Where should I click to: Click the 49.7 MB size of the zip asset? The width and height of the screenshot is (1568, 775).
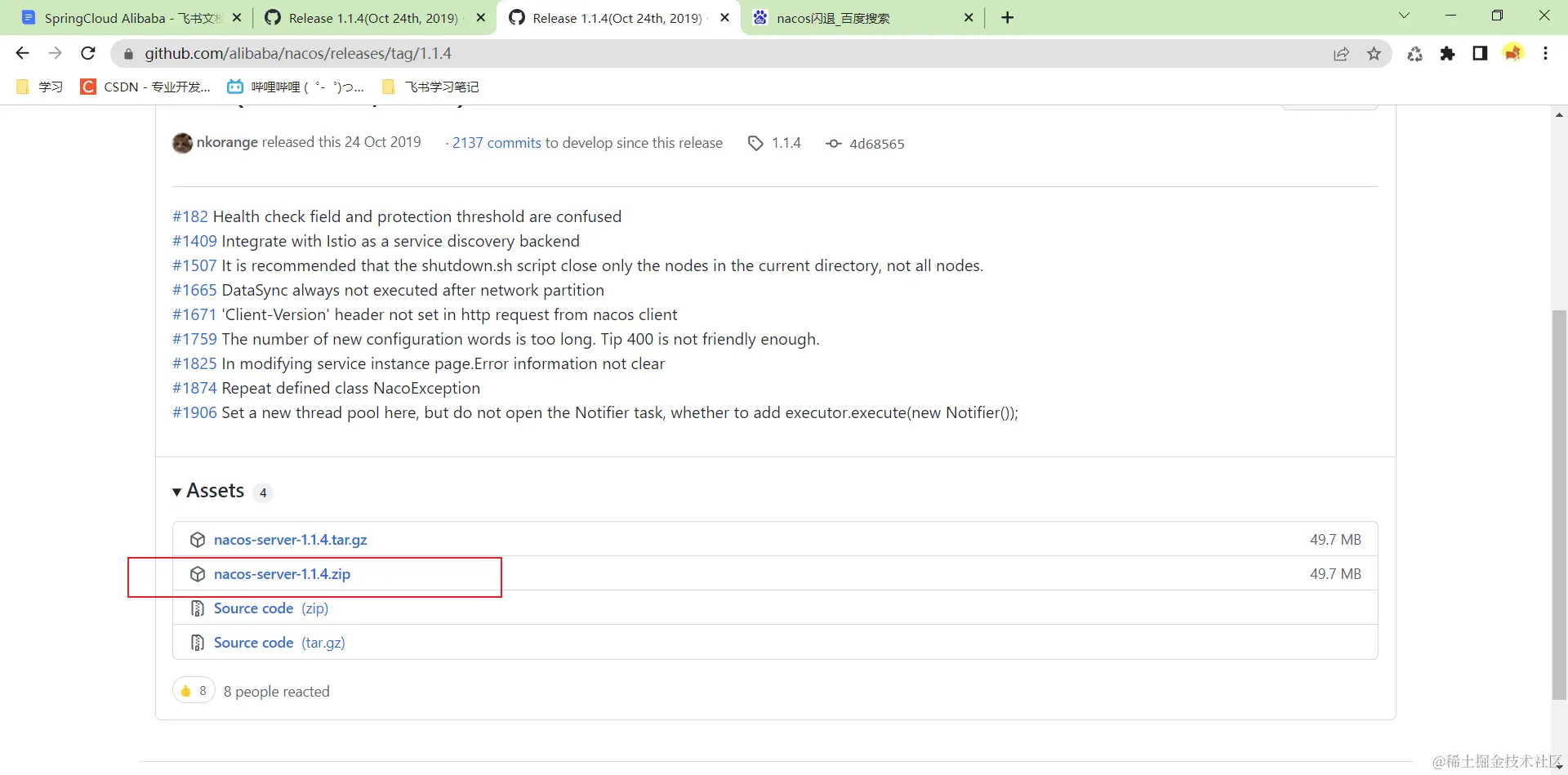click(x=1335, y=574)
